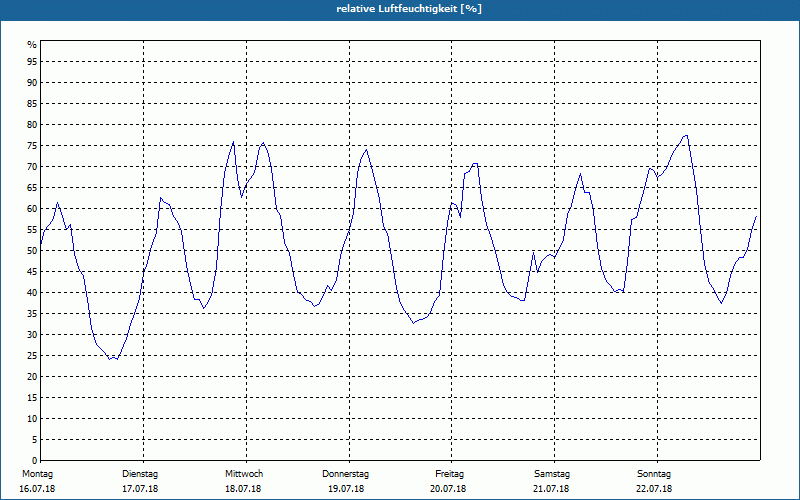Image resolution: width=800 pixels, height=500 pixels.
Task: Select the Freitag day label
Action: click(x=449, y=474)
